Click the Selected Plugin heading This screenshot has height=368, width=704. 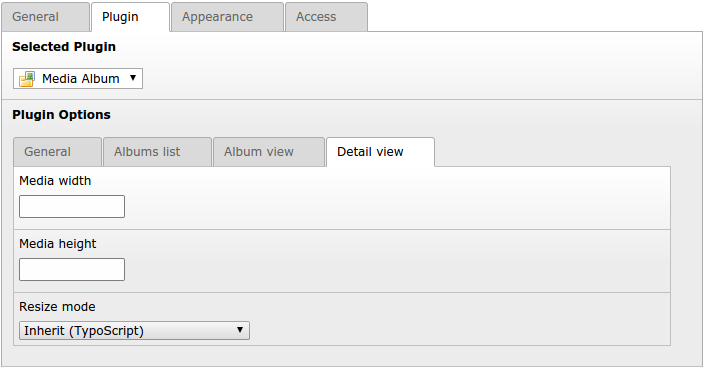tap(64, 47)
